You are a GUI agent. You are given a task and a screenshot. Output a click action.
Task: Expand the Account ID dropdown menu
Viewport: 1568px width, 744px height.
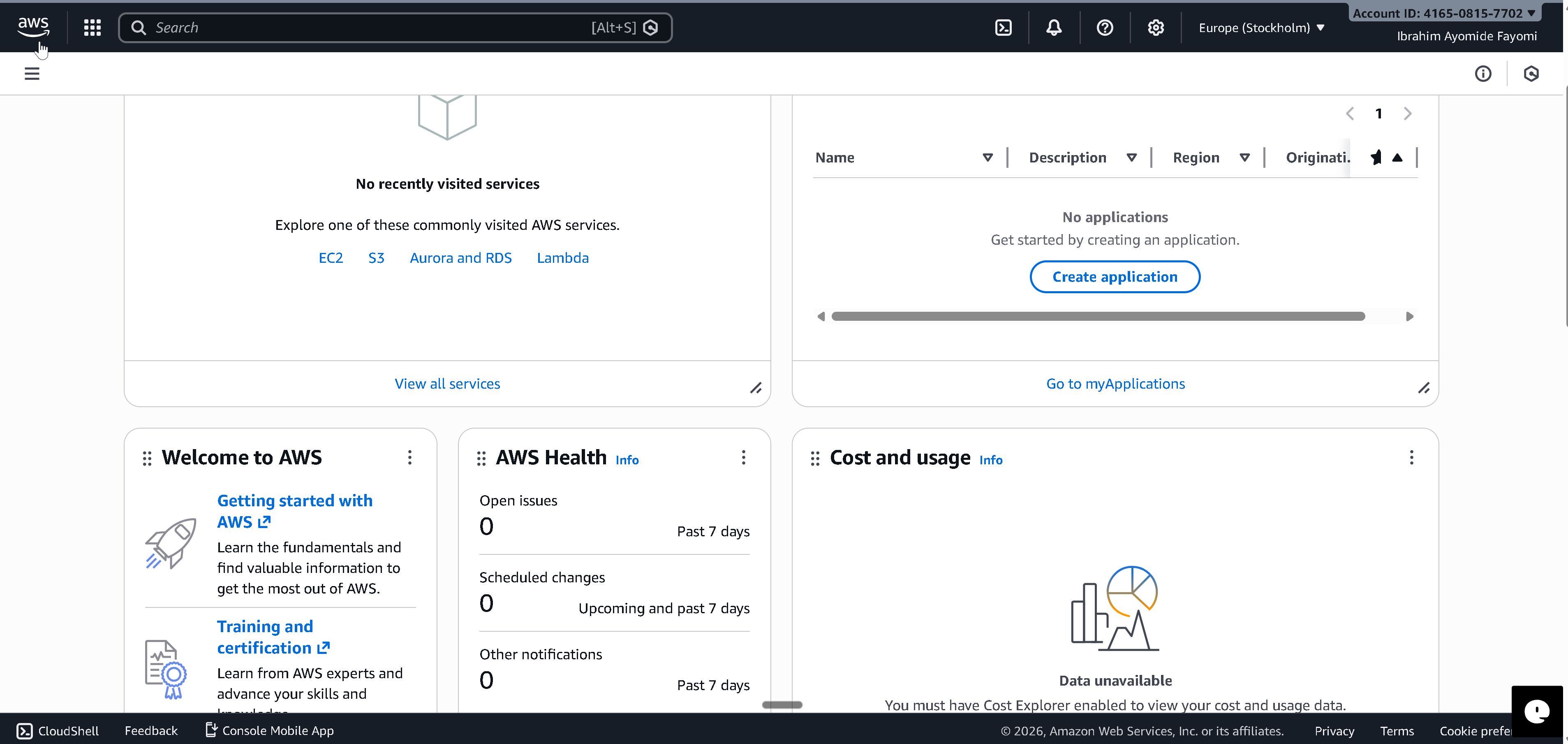(x=1443, y=13)
